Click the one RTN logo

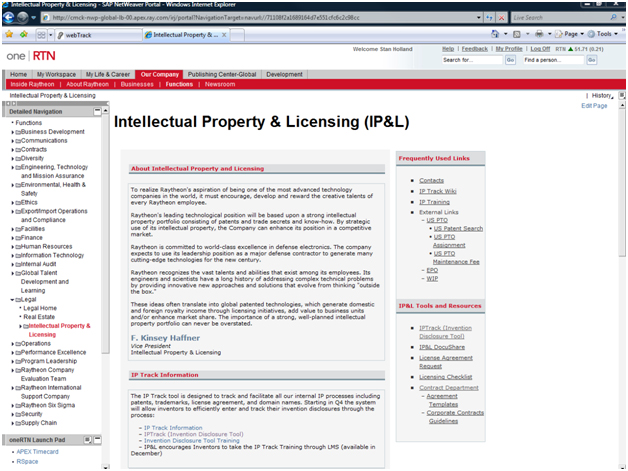pyautogui.click(x=31, y=56)
